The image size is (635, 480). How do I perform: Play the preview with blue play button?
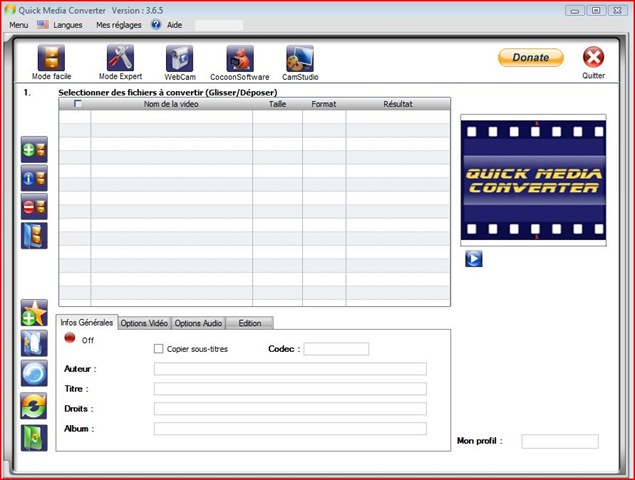473,258
